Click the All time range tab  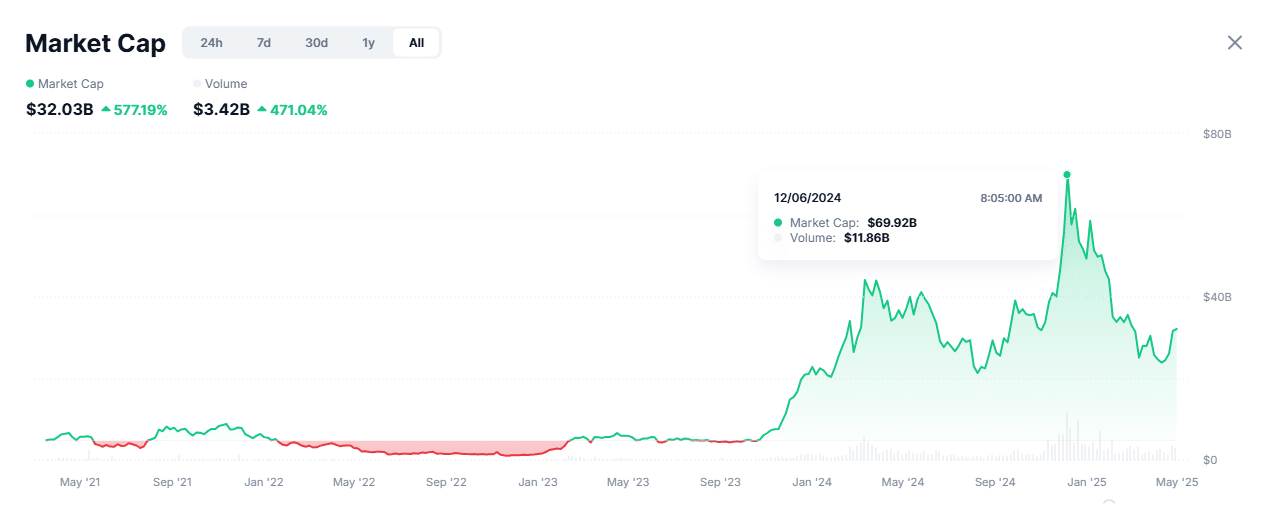(x=416, y=43)
